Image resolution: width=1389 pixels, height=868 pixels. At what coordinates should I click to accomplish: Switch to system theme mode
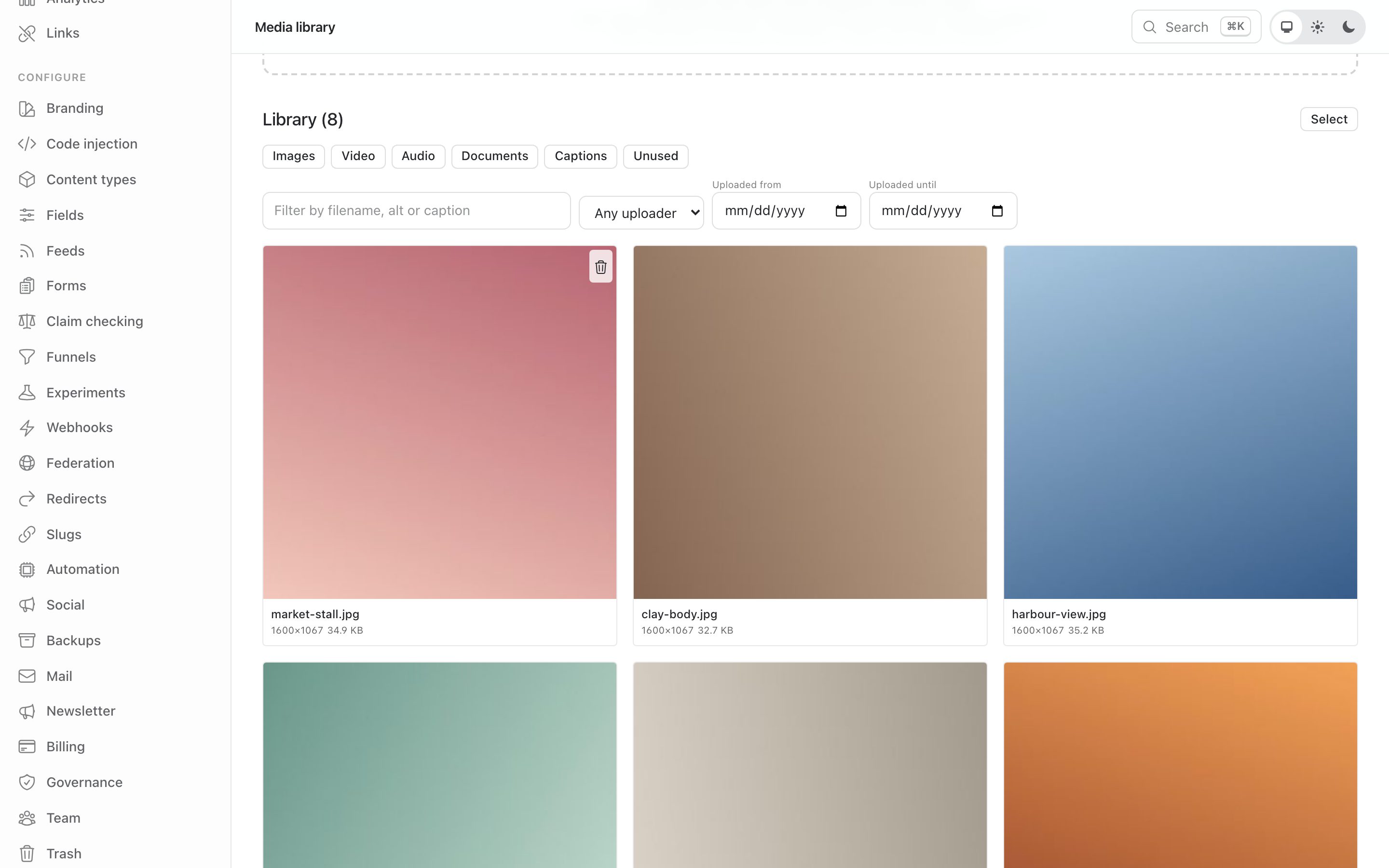pos(1286,27)
